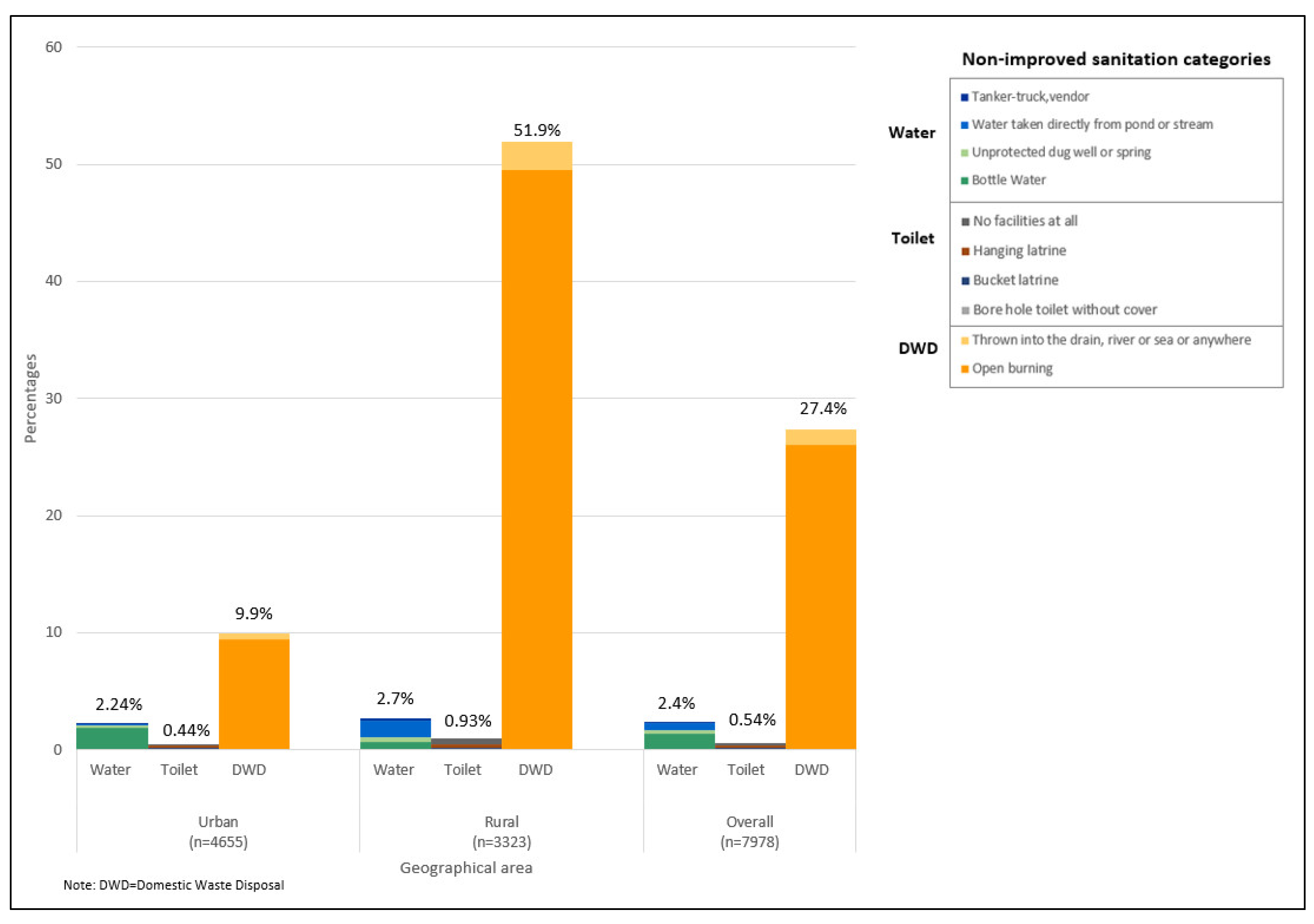Click the DWD note text at bottom

click(173, 885)
